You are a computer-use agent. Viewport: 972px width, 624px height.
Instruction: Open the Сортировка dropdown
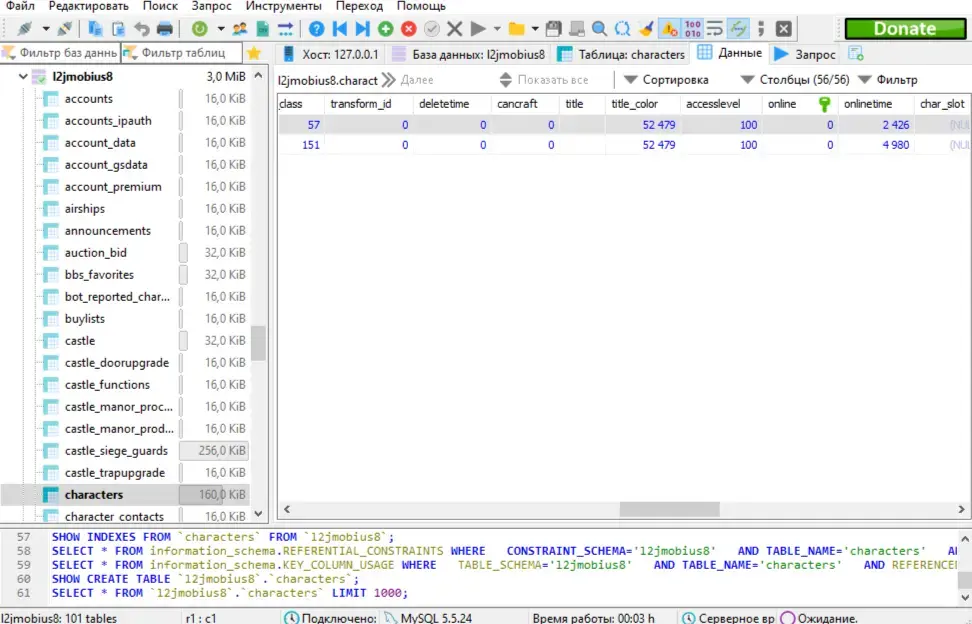666,80
